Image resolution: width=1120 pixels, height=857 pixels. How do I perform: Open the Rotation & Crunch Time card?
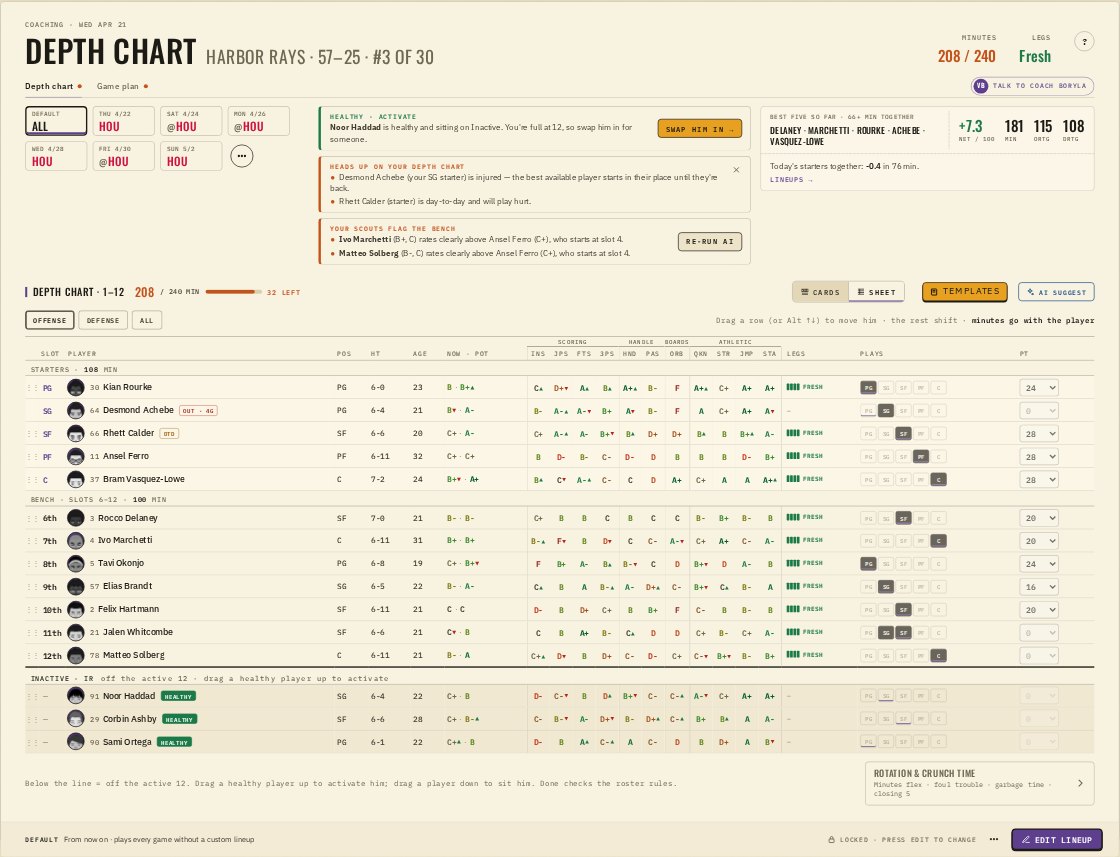(979, 783)
